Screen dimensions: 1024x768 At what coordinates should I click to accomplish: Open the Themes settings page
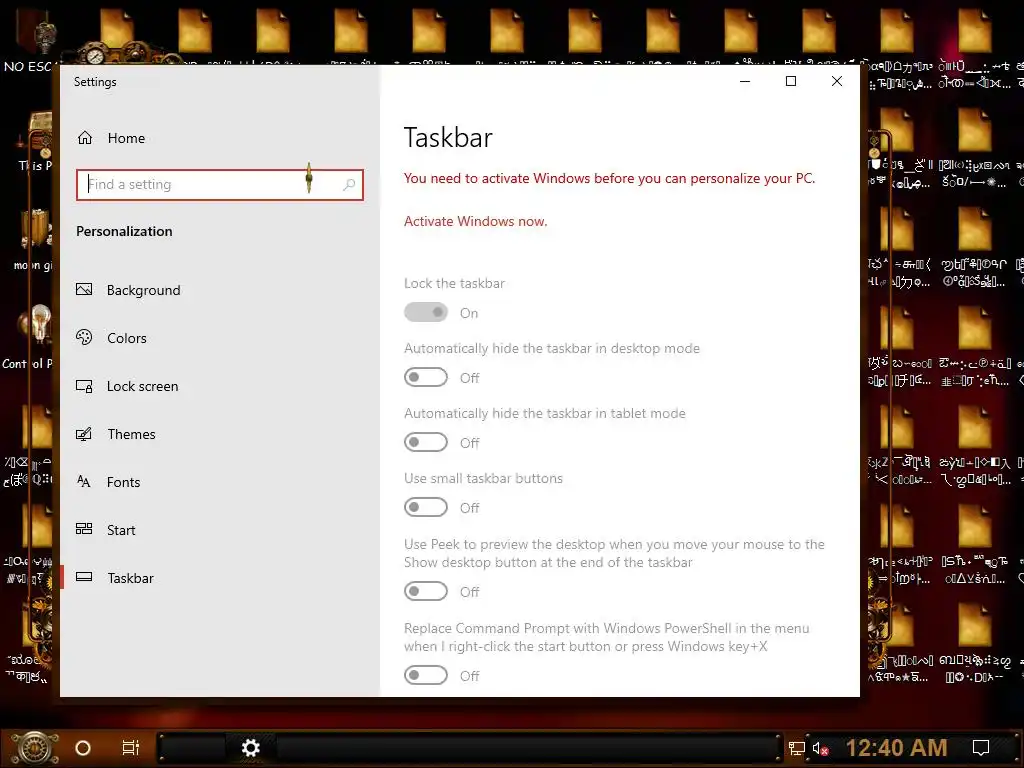[131, 434]
